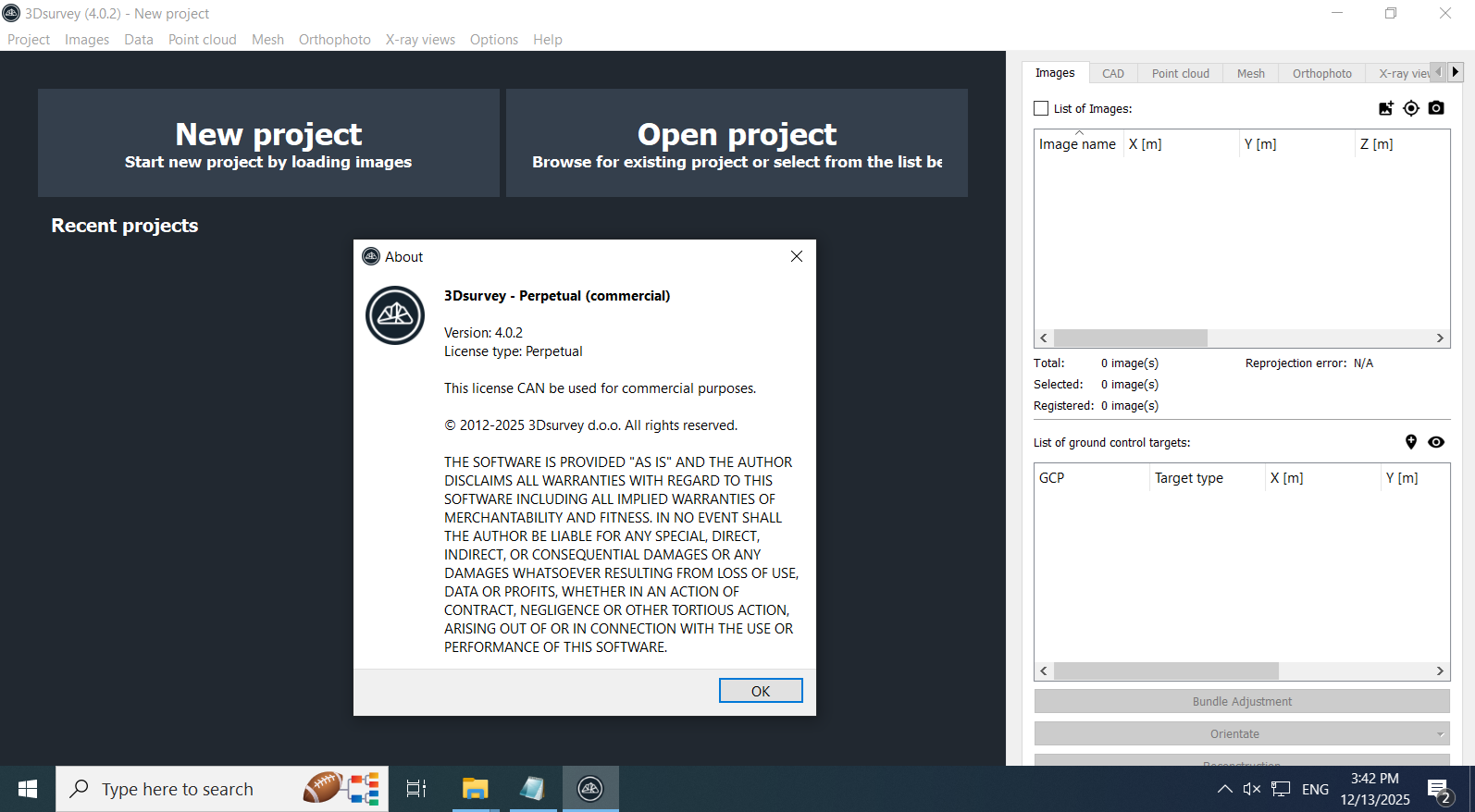The width and height of the screenshot is (1475, 812).
Task: Switch to the Orthophoto tab
Action: tap(1322, 73)
